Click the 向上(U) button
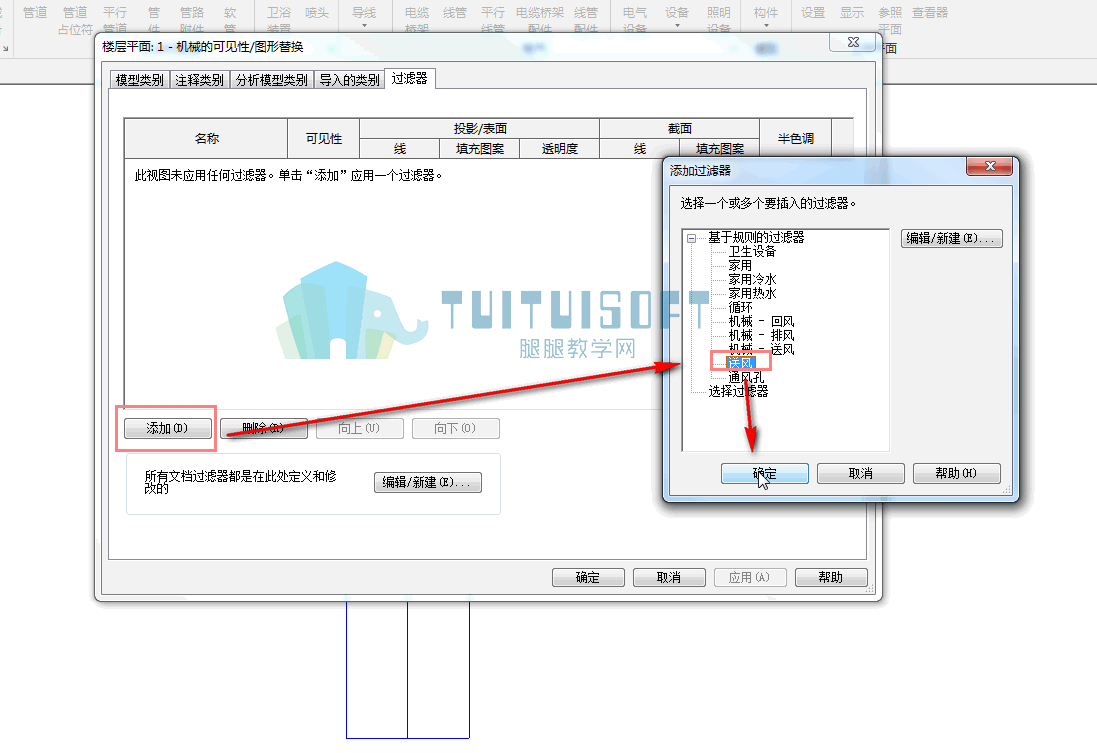The image size is (1097, 753). (x=360, y=428)
